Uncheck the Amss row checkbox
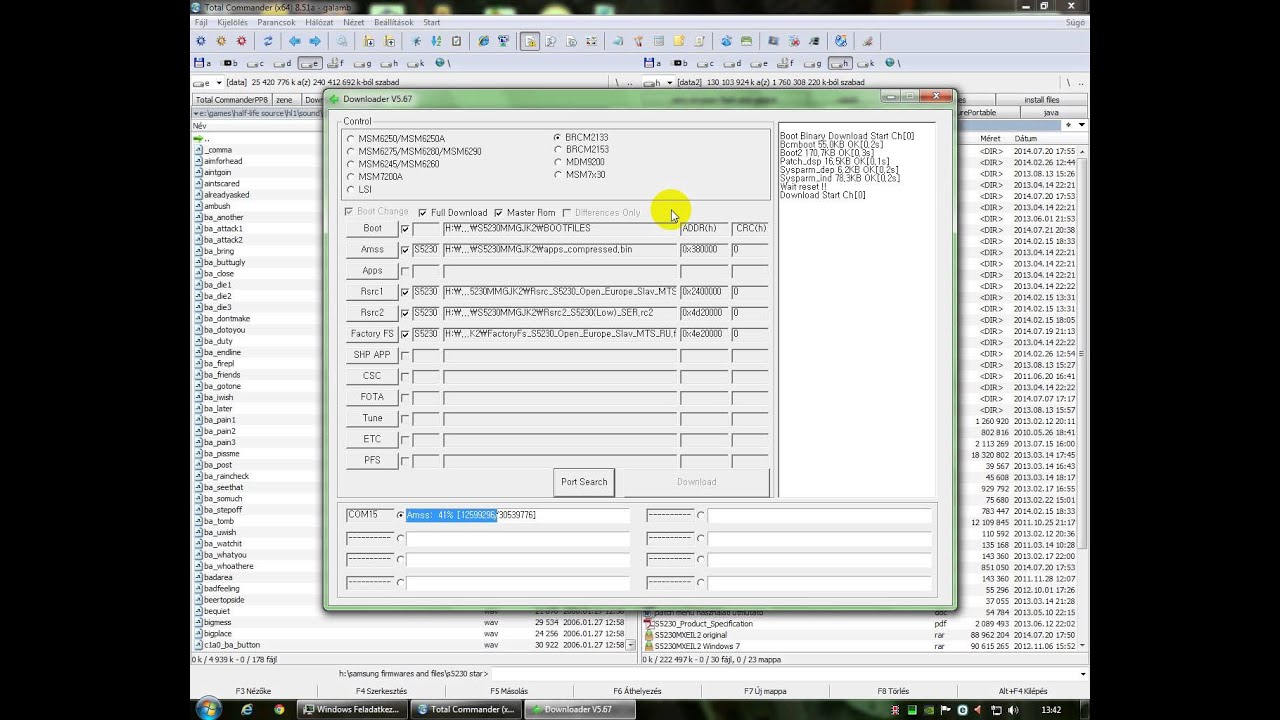1280x720 pixels. pos(405,250)
